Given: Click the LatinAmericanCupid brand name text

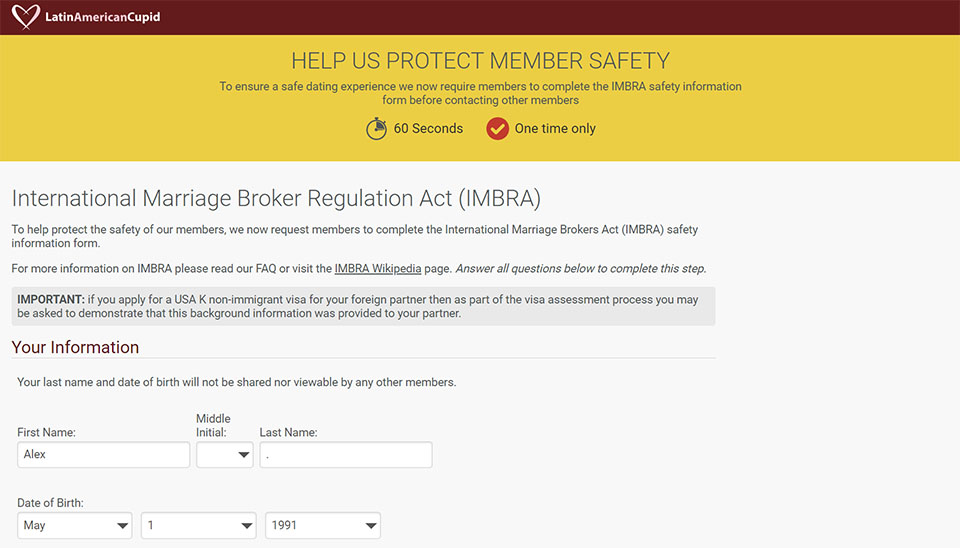Looking at the screenshot, I should click(103, 17).
